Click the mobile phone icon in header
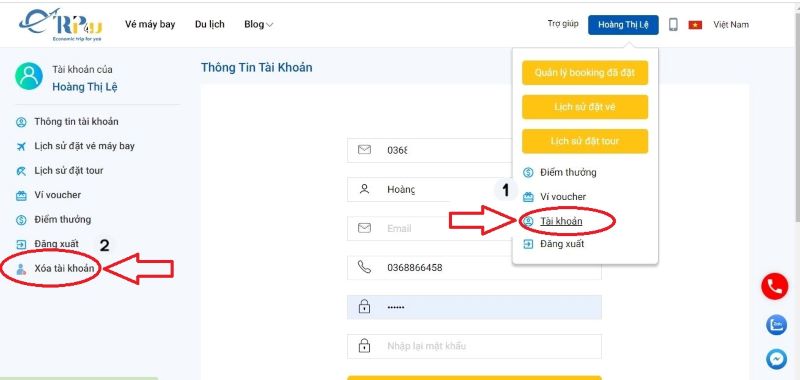Viewport: 800px width, 380px height. [x=673, y=24]
